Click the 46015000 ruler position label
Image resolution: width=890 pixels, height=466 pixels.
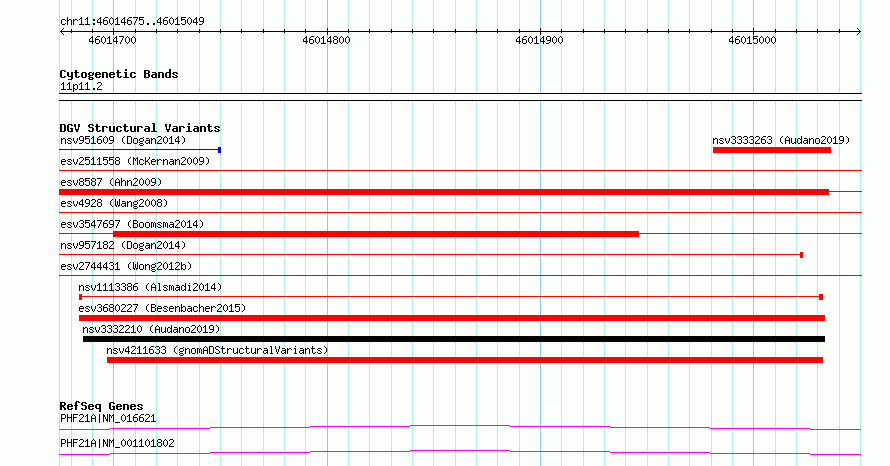tap(752, 40)
